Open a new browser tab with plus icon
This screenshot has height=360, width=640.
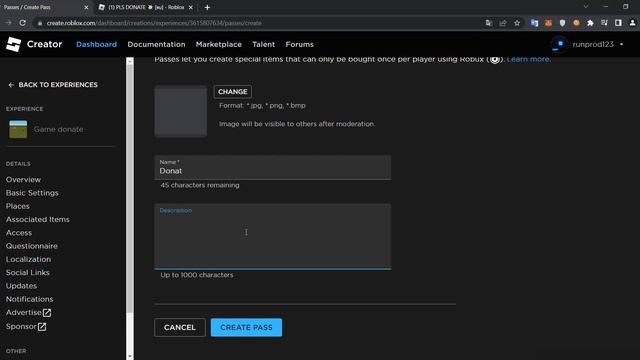coord(207,7)
